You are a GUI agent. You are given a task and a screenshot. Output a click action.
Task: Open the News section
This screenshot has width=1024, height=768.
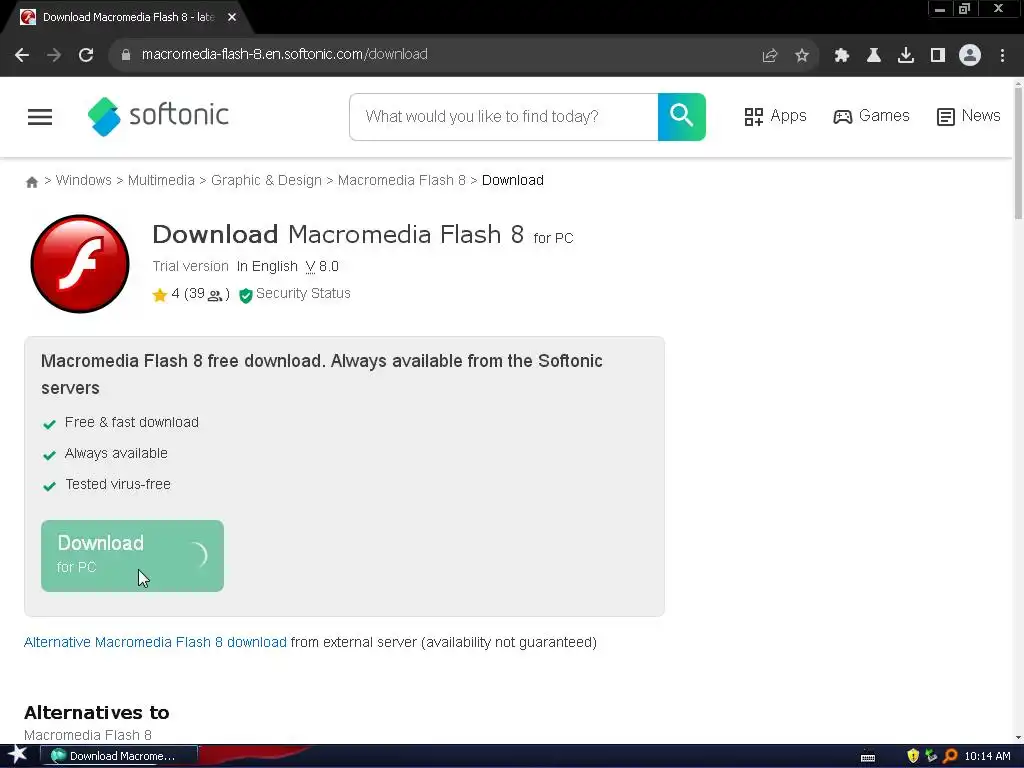968,116
